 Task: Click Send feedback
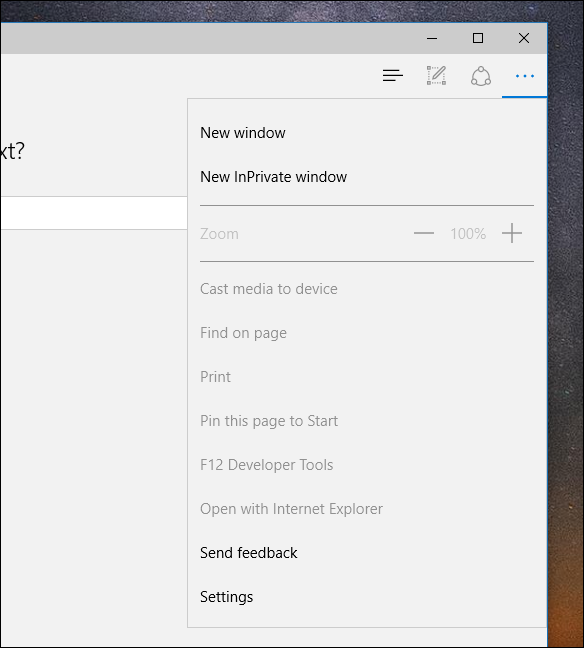pyautogui.click(x=248, y=553)
